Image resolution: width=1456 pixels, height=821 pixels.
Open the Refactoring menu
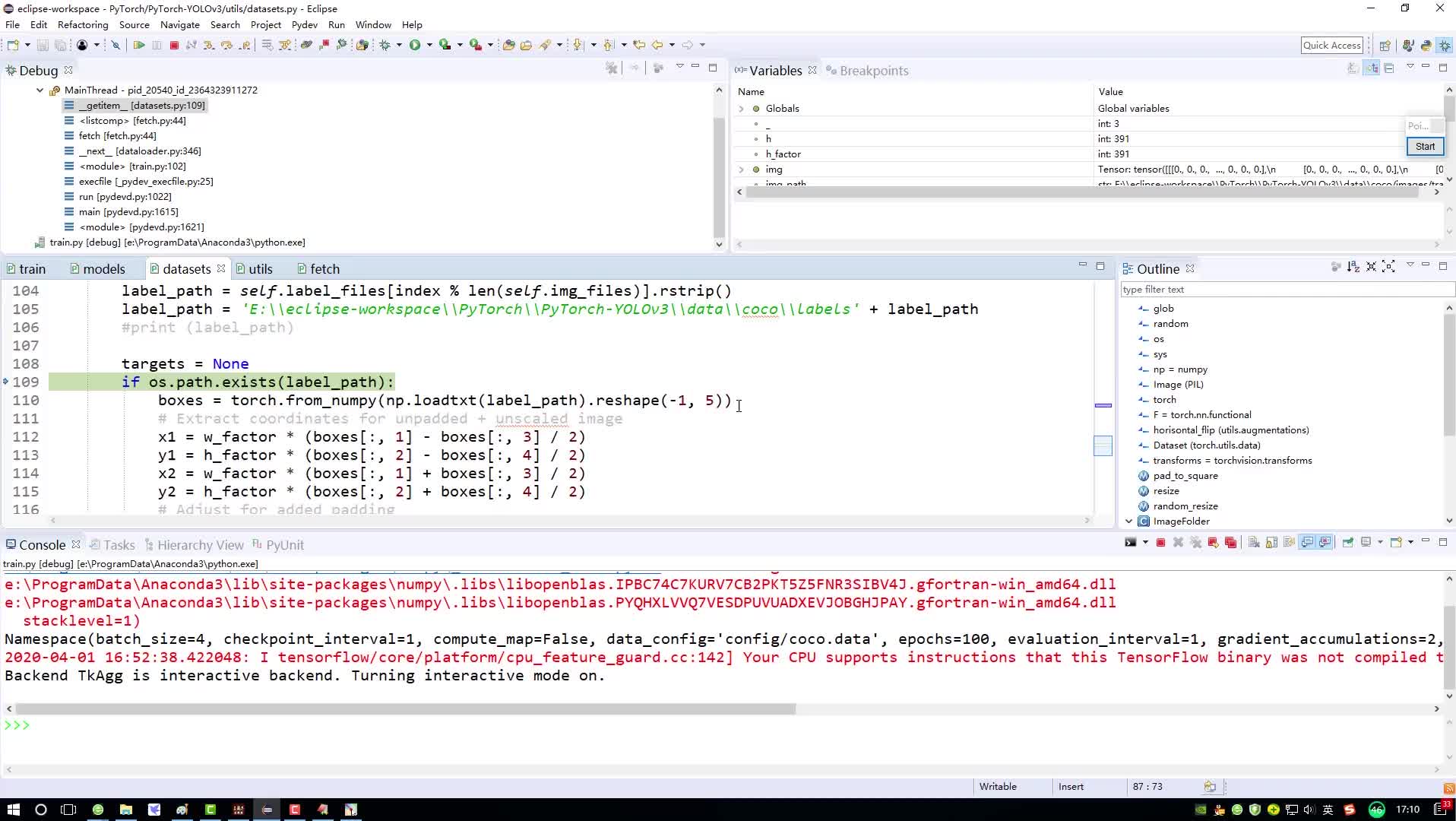[x=83, y=24]
